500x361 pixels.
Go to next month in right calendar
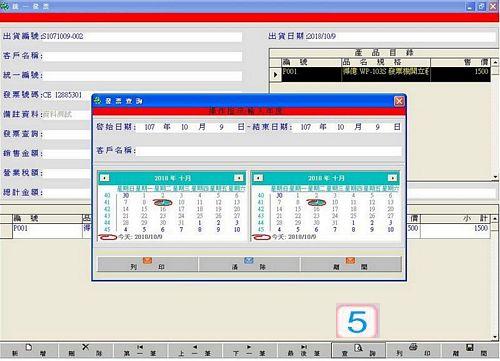click(x=393, y=178)
